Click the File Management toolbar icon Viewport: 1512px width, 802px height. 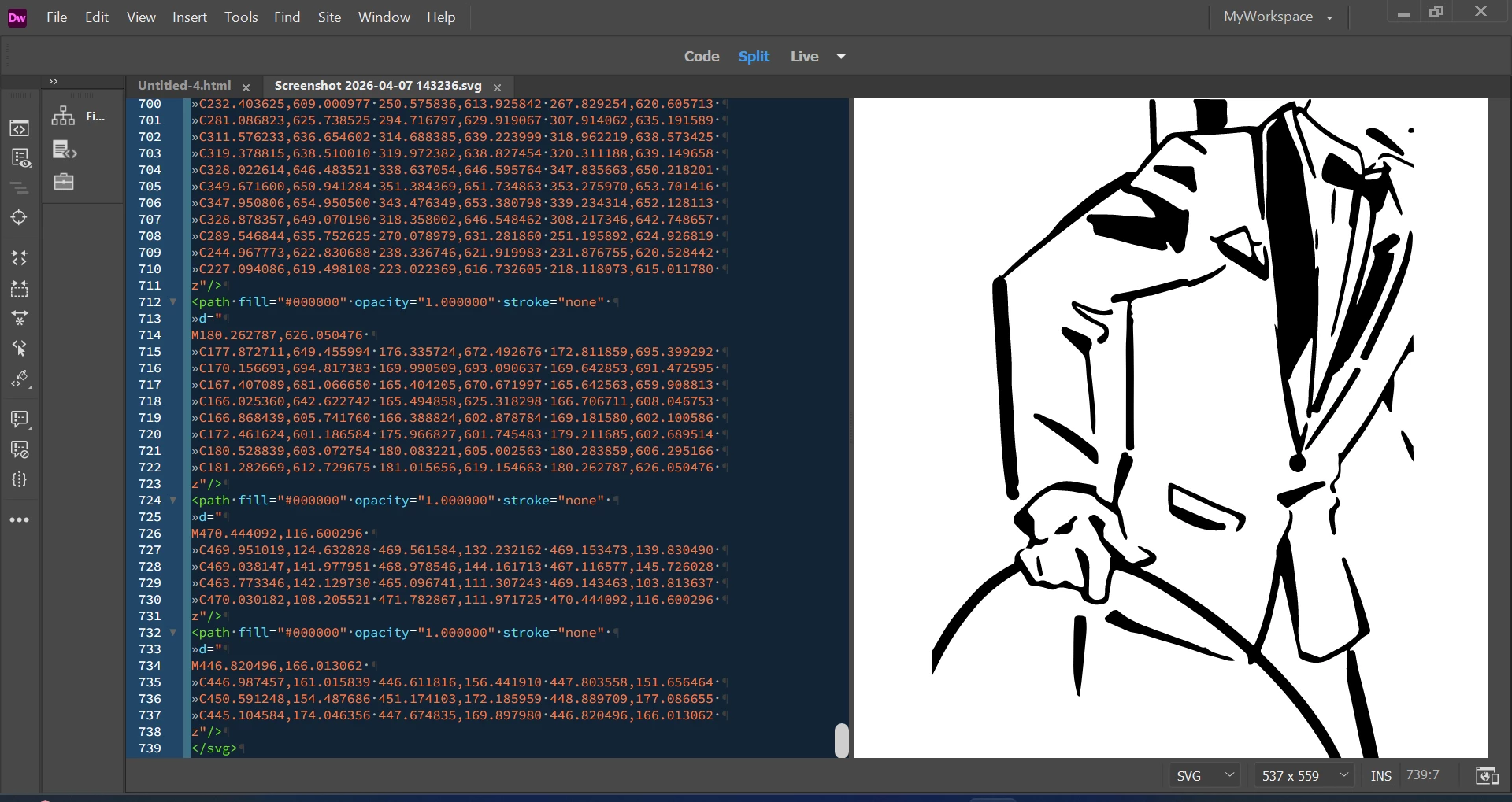[x=20, y=158]
